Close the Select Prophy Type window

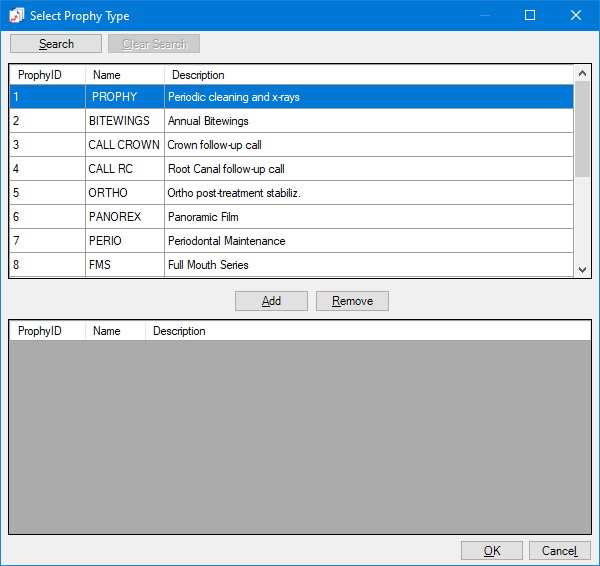[576, 15]
